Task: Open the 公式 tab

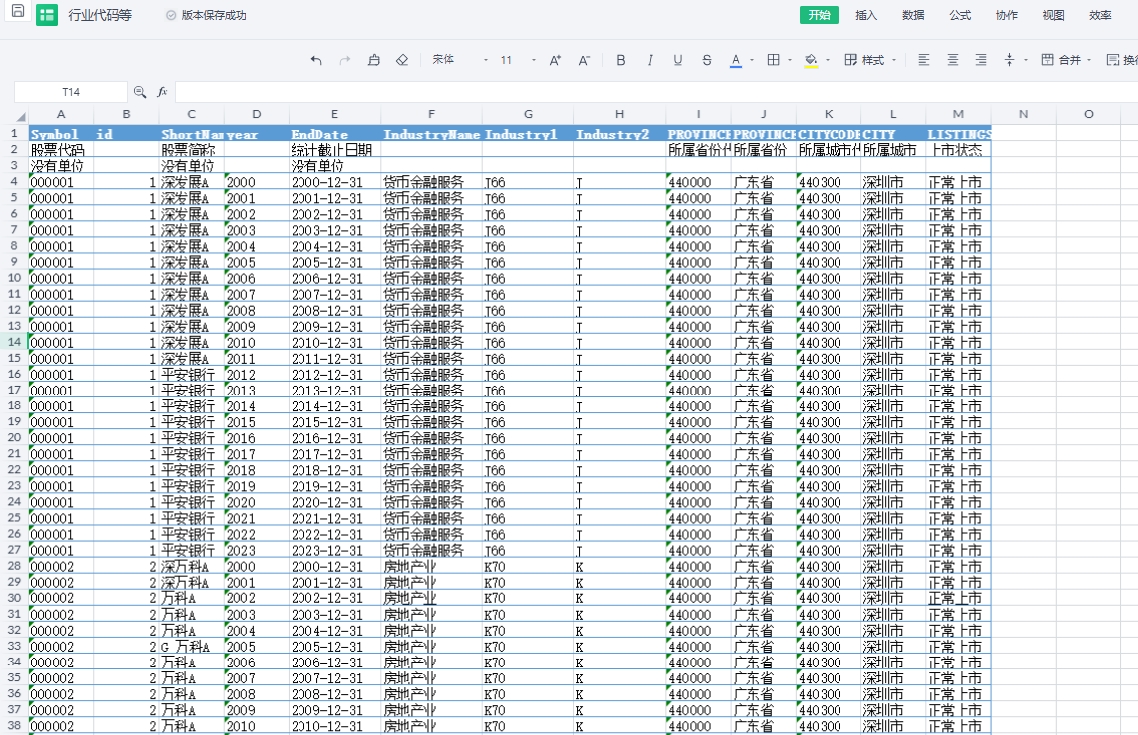Action: 960,15
